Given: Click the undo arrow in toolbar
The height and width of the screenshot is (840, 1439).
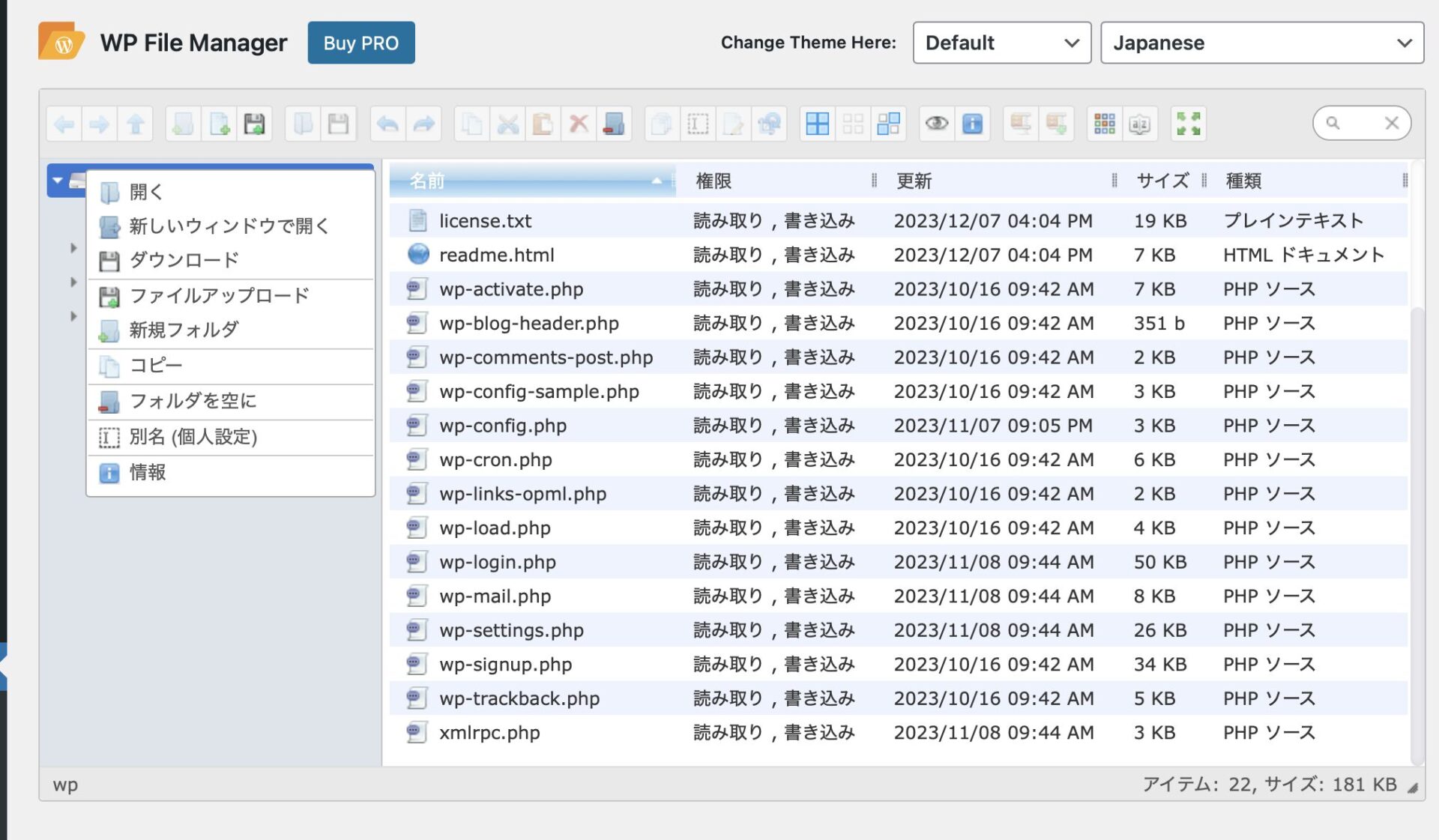Looking at the screenshot, I should click(x=387, y=124).
